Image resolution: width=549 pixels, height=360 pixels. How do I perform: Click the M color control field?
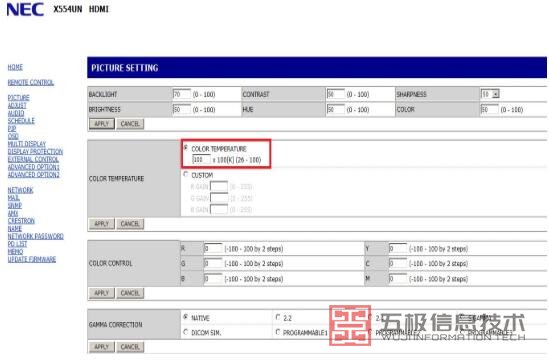398,279
